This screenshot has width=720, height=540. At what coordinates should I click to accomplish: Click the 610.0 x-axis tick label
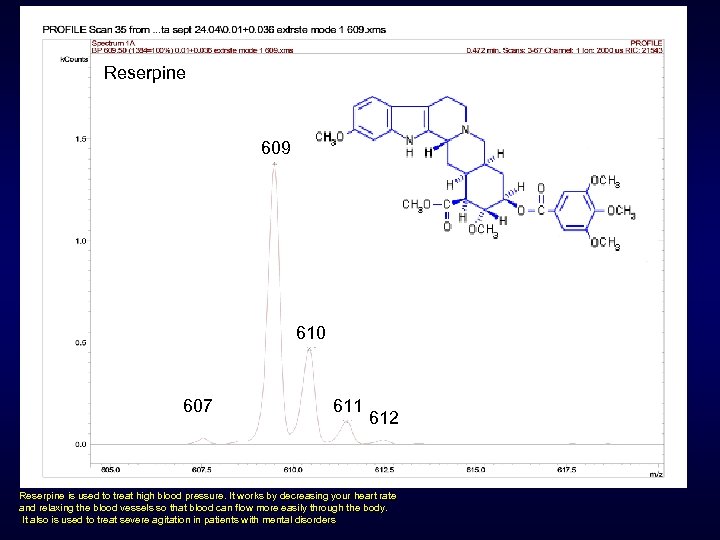point(293,470)
